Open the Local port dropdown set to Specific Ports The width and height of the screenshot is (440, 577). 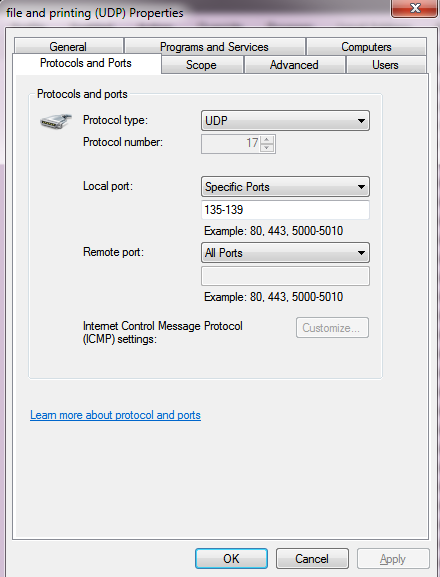click(x=285, y=187)
